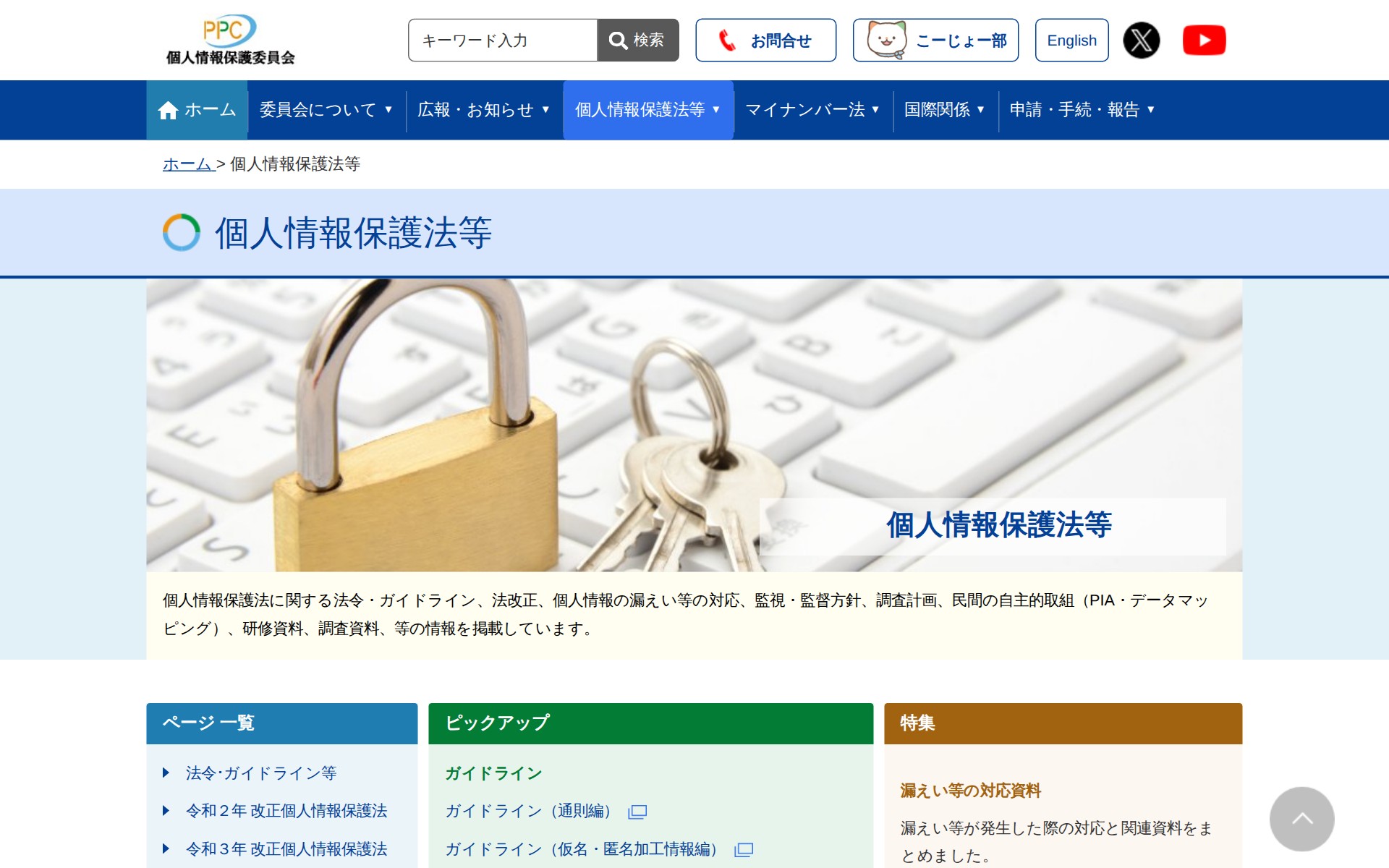Screen dimensions: 1389x868
Task: Click the home icon in the navigation bar
Action: (x=168, y=109)
